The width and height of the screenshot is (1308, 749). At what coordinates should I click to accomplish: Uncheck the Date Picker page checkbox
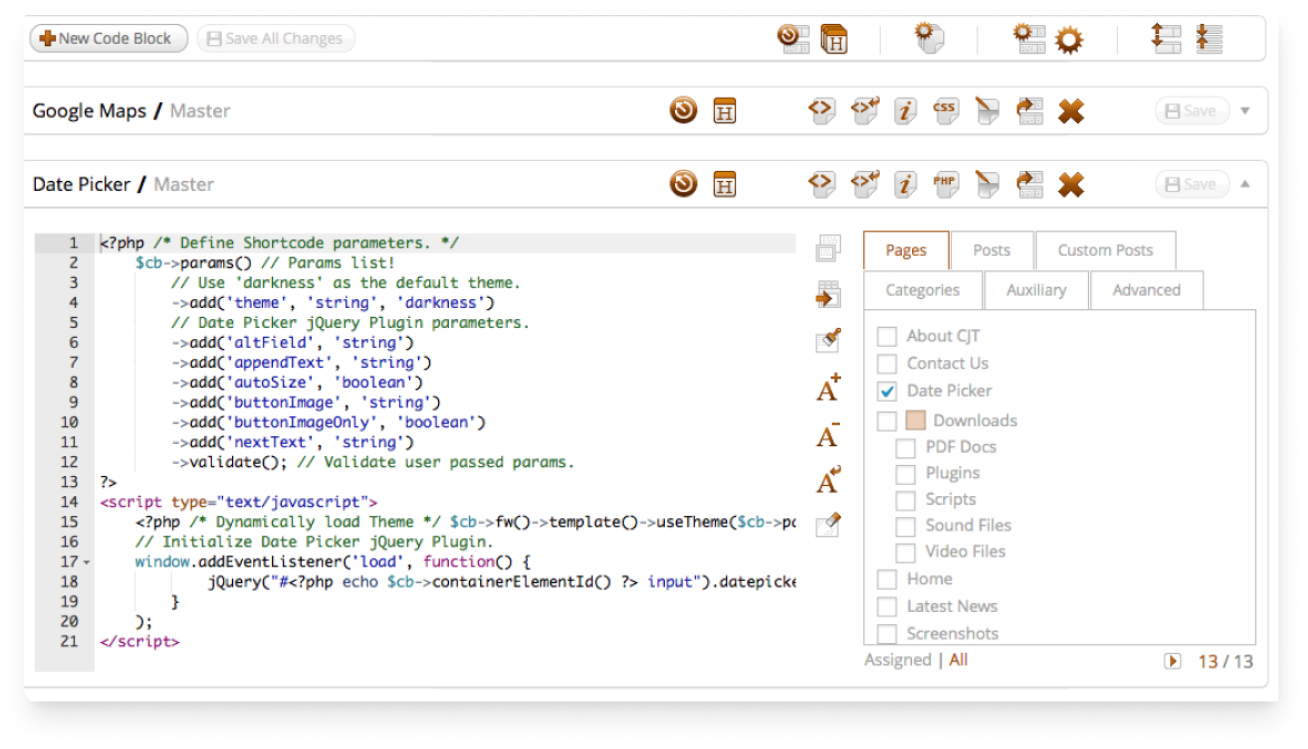coord(887,391)
